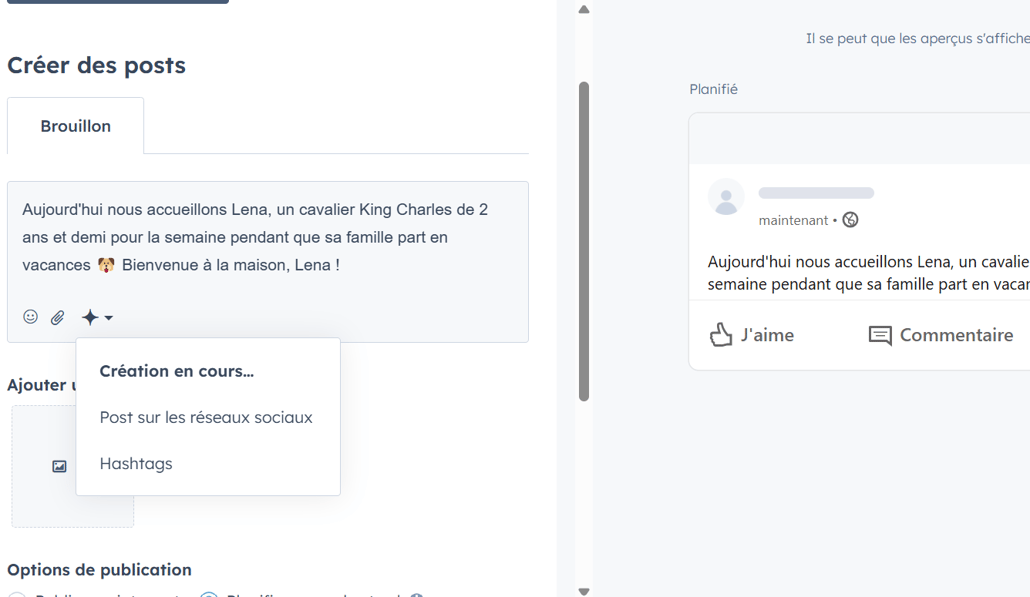The height and width of the screenshot is (597, 1030).
Task: Open the dropdown arrow beside the sparkle icon
Action: pos(108,318)
